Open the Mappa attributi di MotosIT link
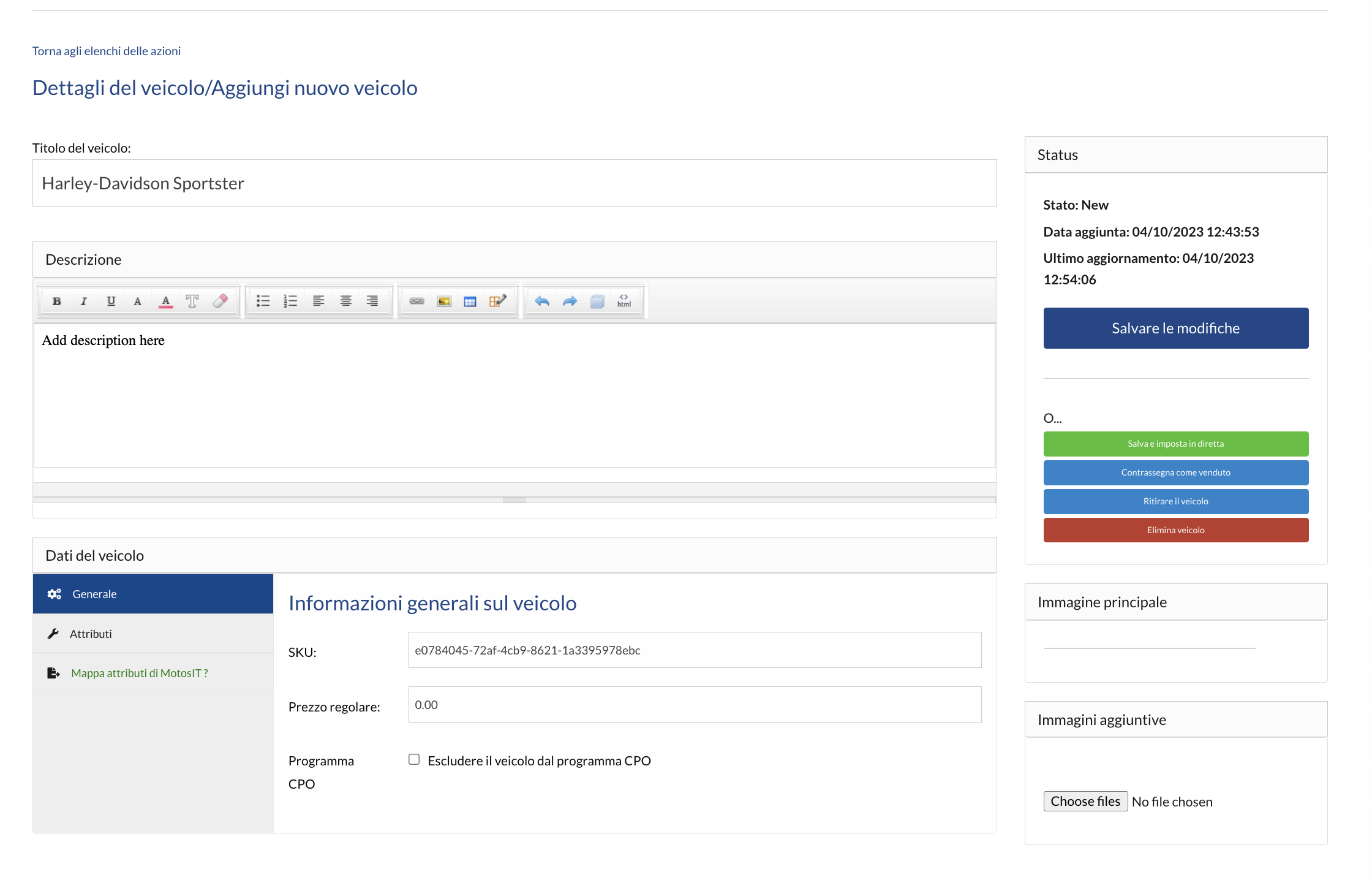Viewport: 1372px width, 880px height. 140,673
